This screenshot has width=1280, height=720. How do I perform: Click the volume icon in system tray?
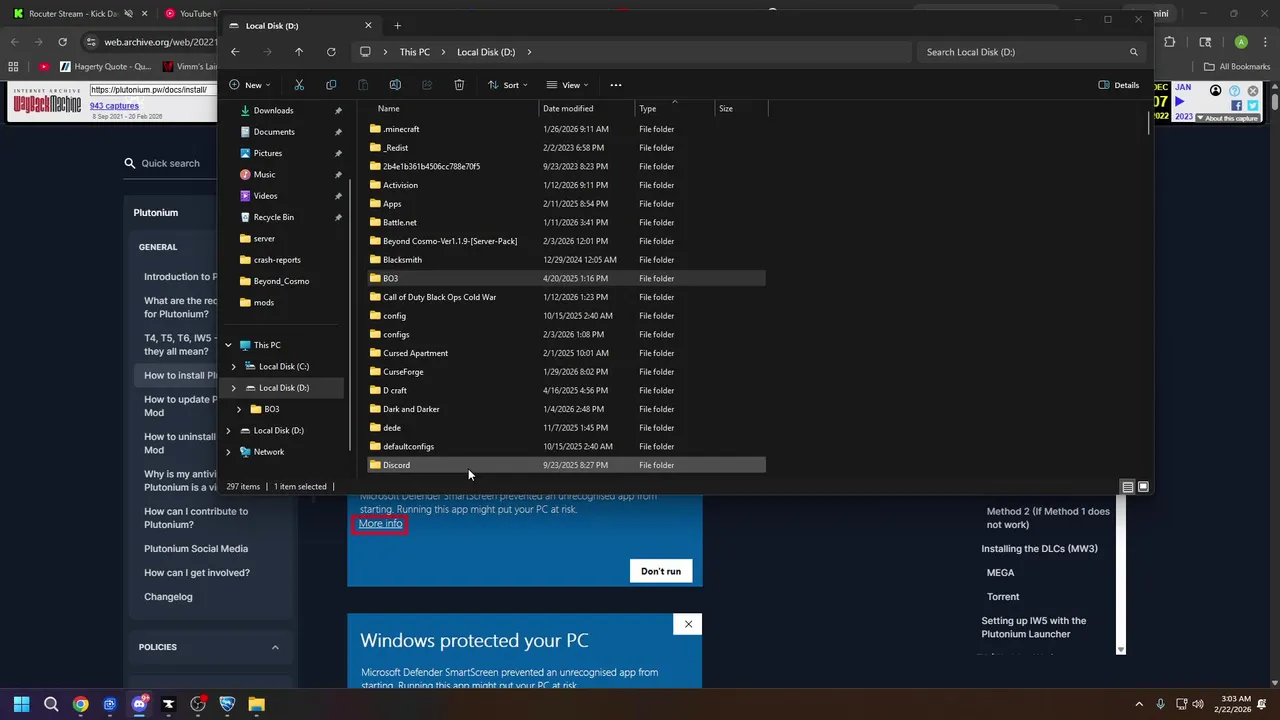click(x=1198, y=704)
